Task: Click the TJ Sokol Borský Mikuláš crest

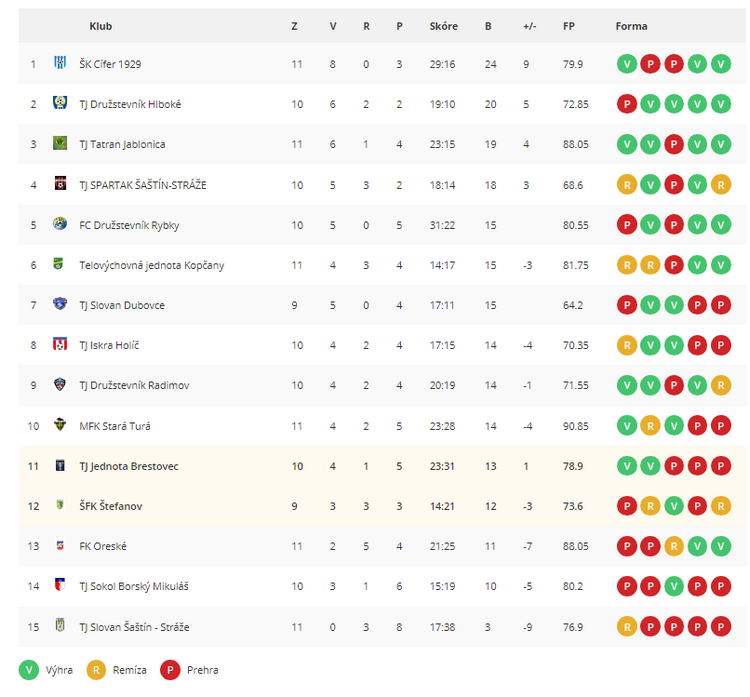Action: tap(60, 585)
